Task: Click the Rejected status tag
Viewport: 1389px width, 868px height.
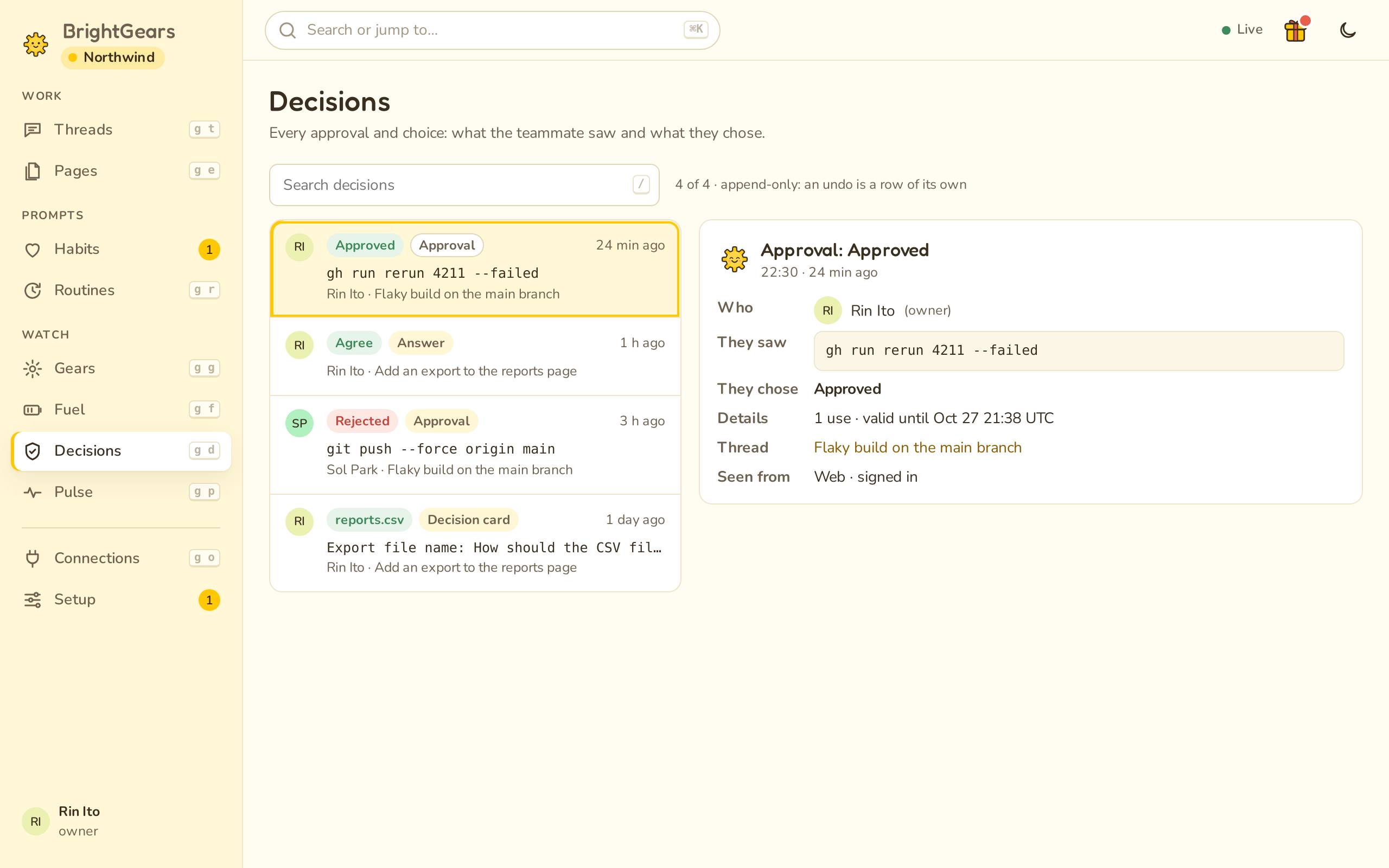Action: click(x=362, y=421)
